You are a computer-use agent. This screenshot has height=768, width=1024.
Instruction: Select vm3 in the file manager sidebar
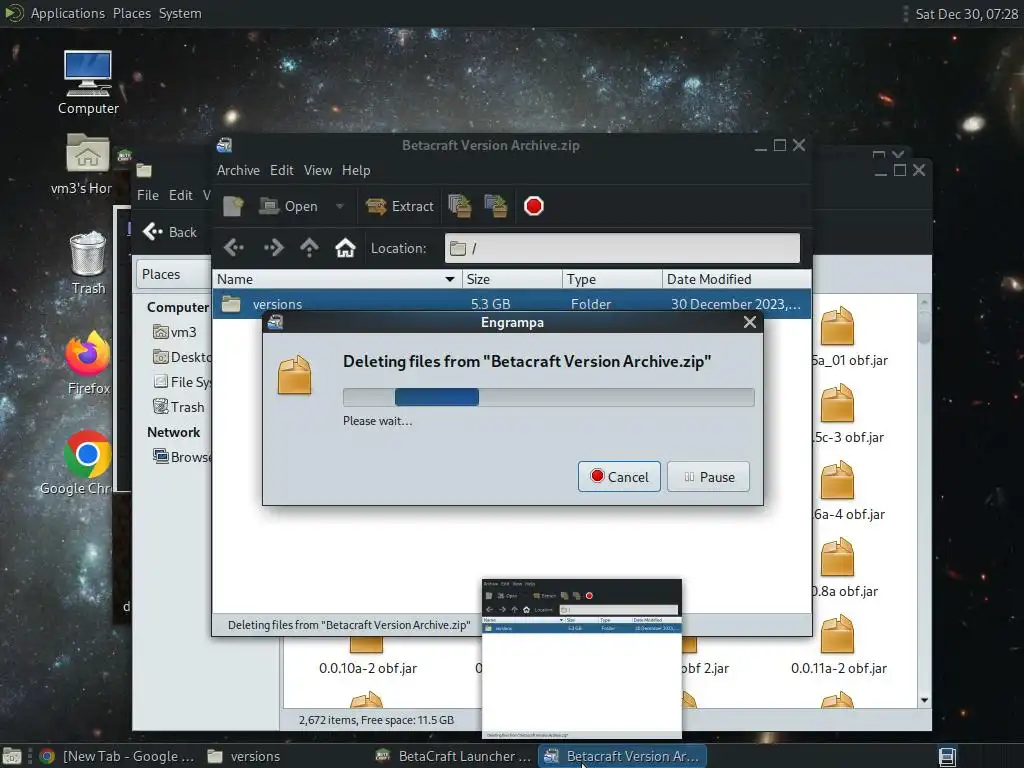(x=174, y=332)
